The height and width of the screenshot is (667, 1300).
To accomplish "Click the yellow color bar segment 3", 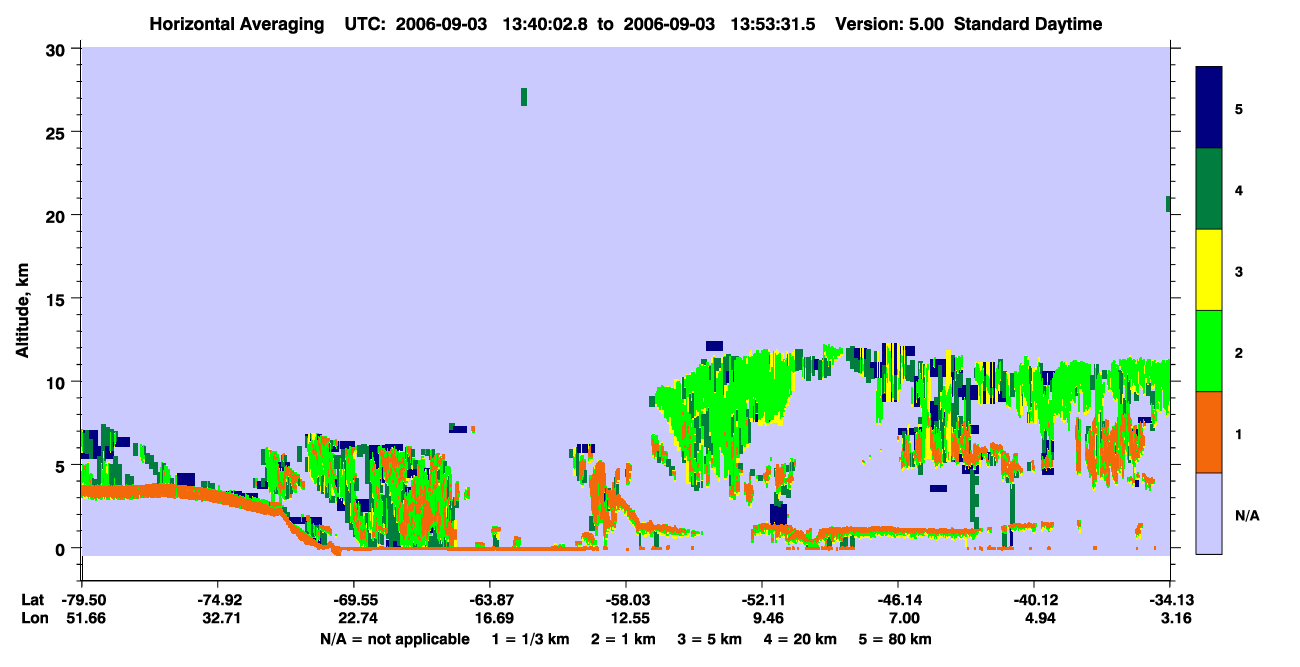I will point(1209,270).
